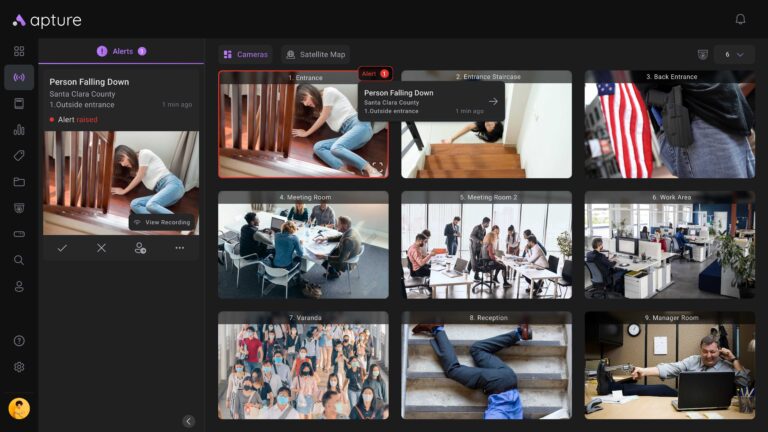
Task: Expand Entrance camera to fullscreen
Action: click(x=377, y=167)
